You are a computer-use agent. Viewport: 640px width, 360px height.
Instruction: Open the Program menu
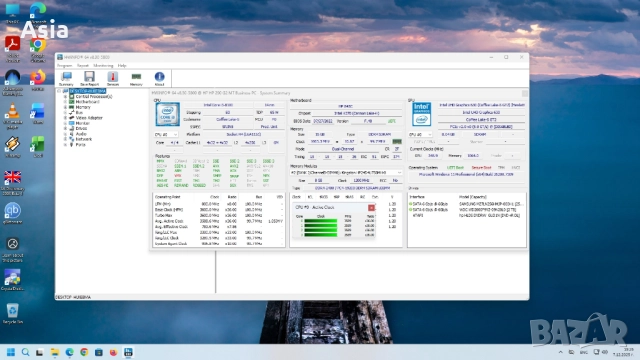click(x=64, y=65)
